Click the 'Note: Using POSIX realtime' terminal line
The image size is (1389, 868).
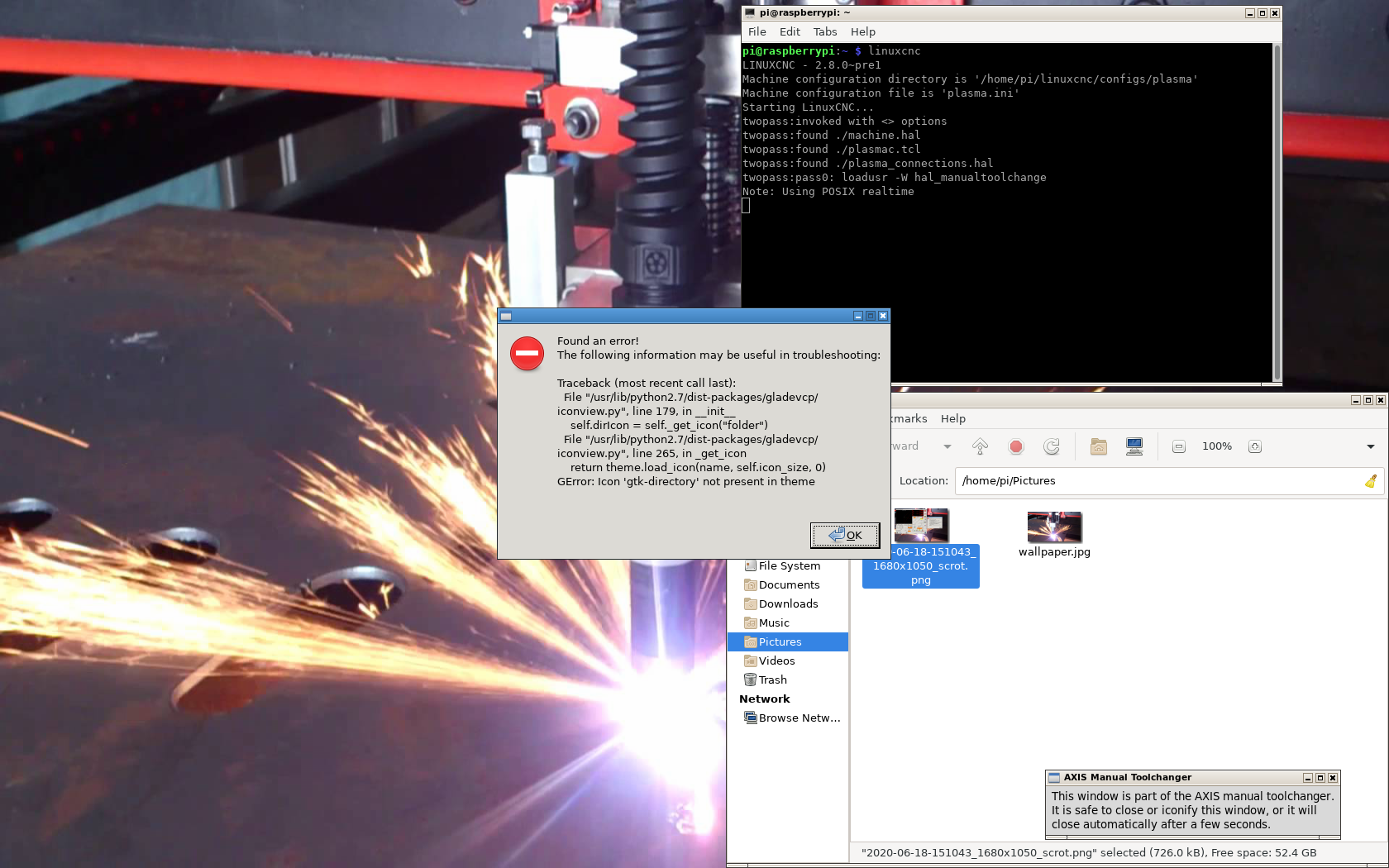coord(828,192)
